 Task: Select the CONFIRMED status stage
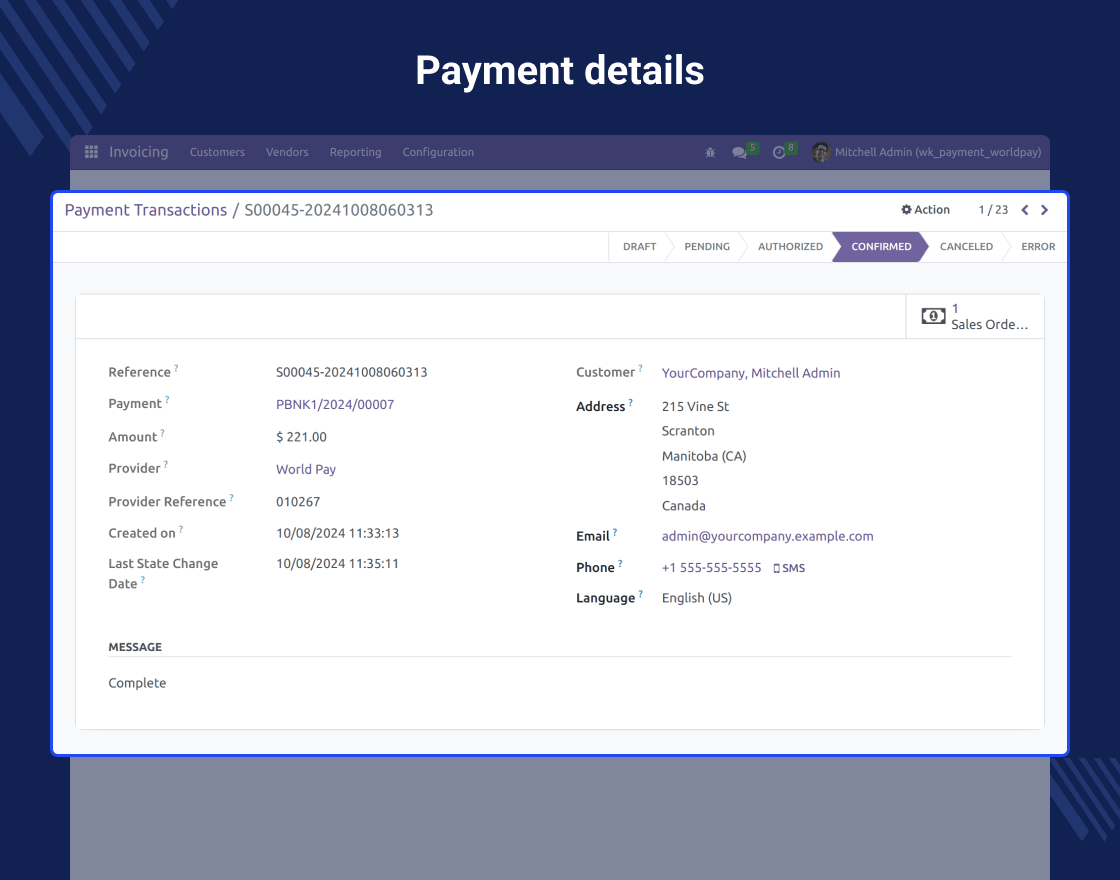coord(880,247)
